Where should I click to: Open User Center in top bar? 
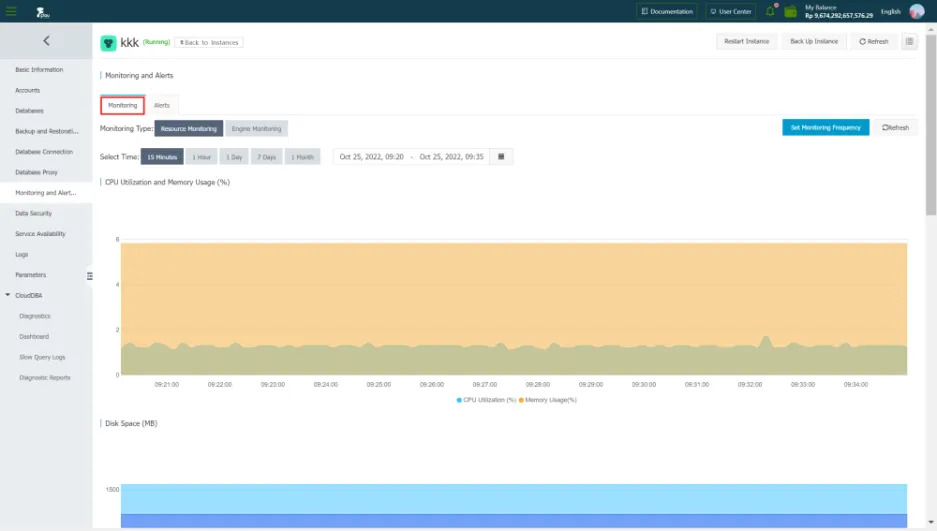pos(730,11)
